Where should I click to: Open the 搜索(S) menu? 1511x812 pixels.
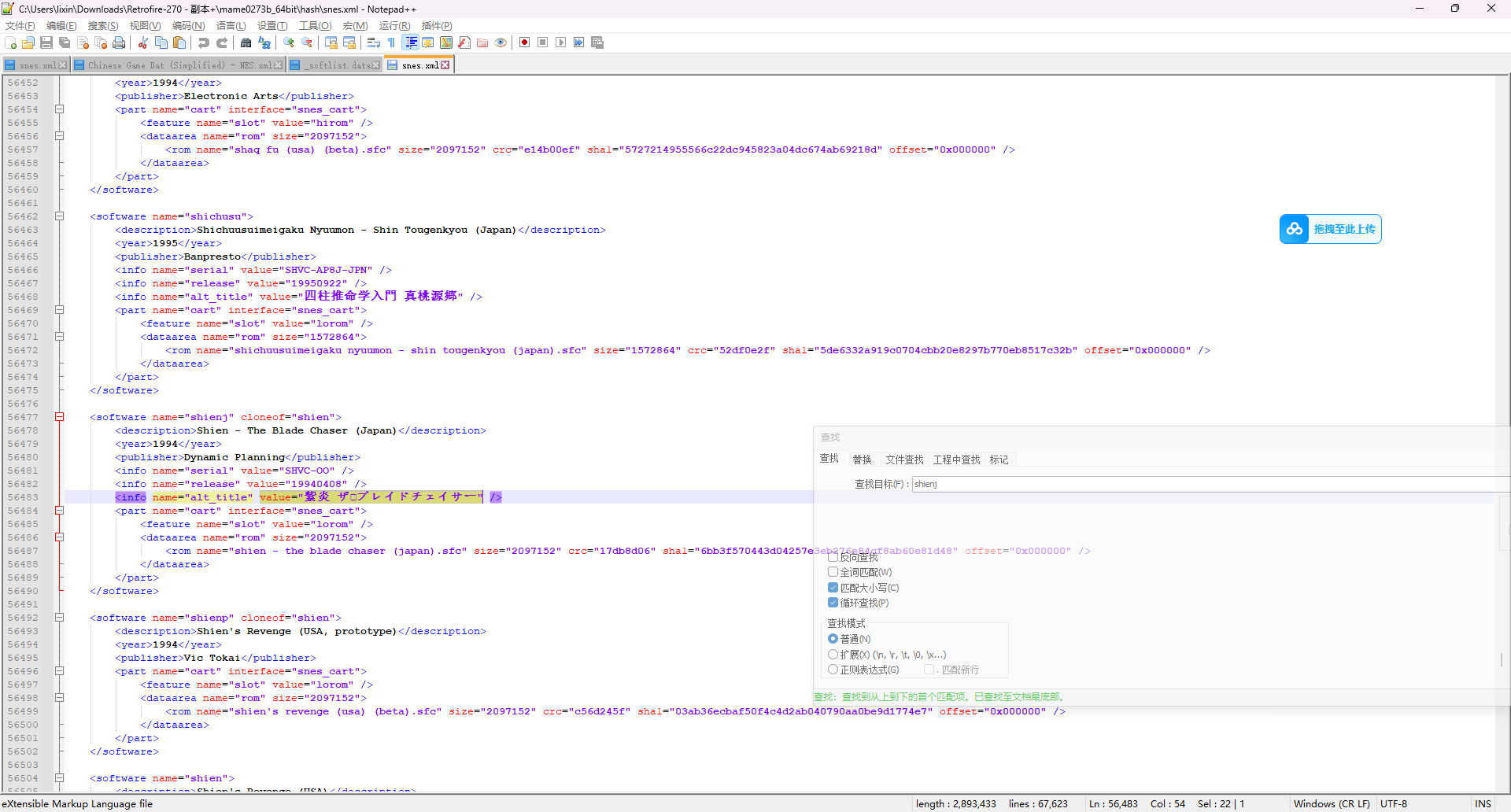click(x=103, y=26)
